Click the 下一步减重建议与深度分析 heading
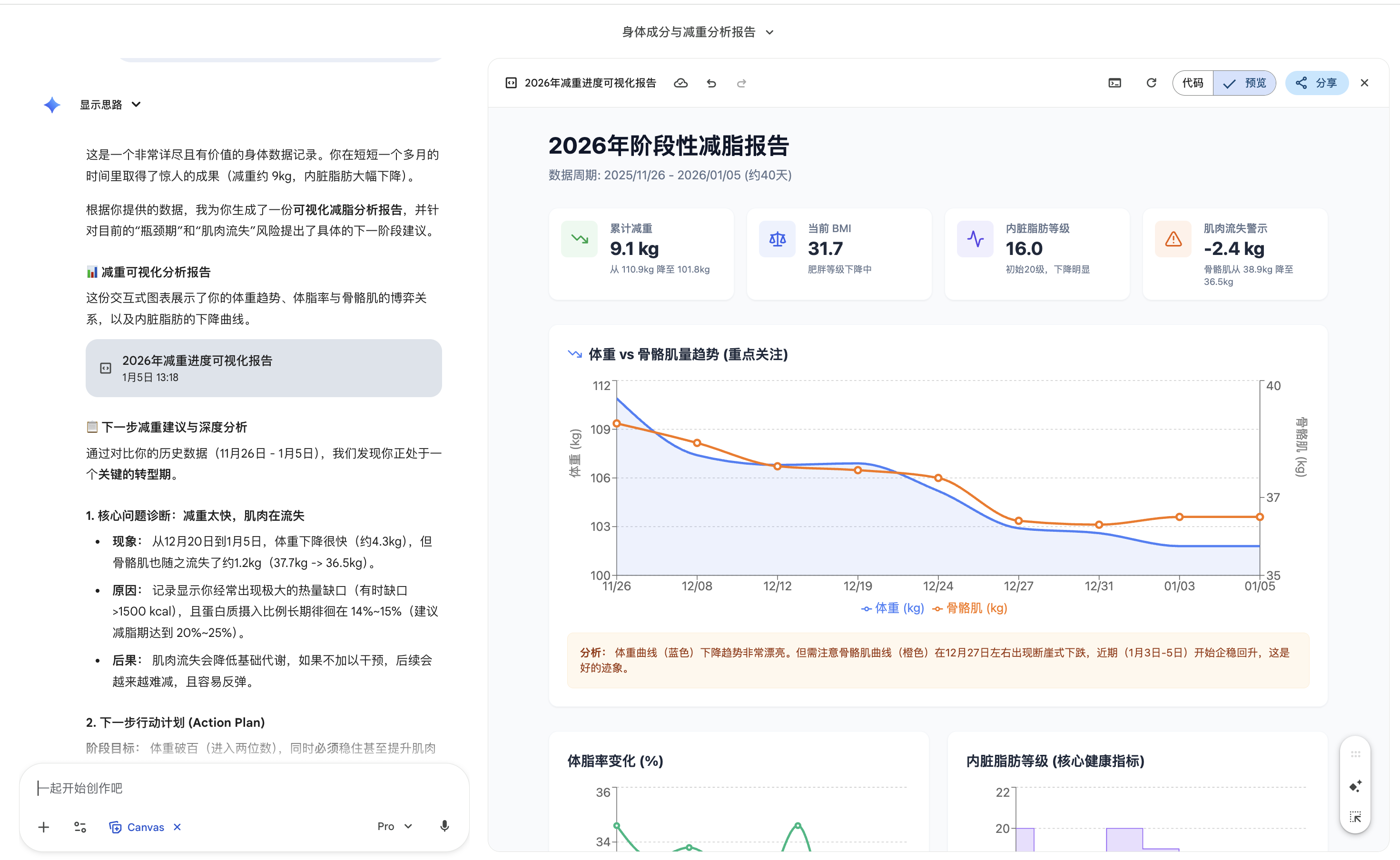 coord(166,427)
